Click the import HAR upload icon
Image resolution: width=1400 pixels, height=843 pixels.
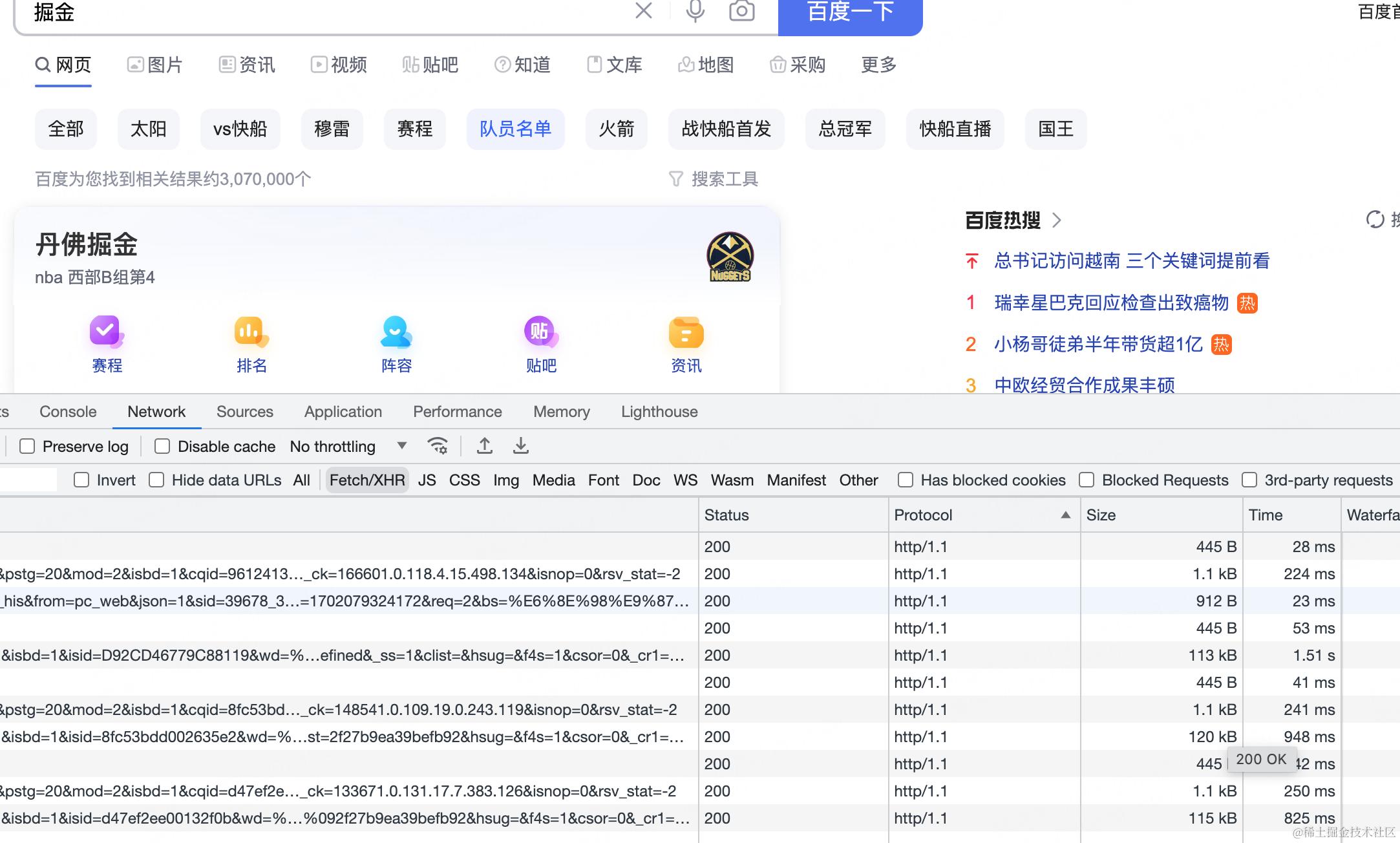click(484, 445)
